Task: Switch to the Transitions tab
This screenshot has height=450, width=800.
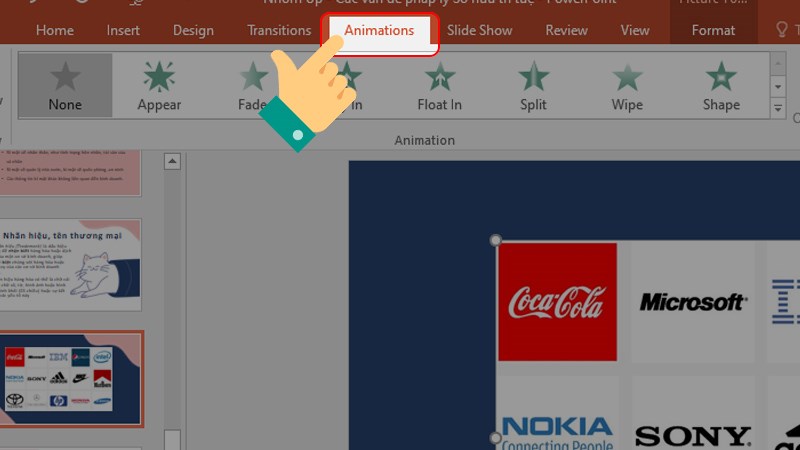Action: 279,30
